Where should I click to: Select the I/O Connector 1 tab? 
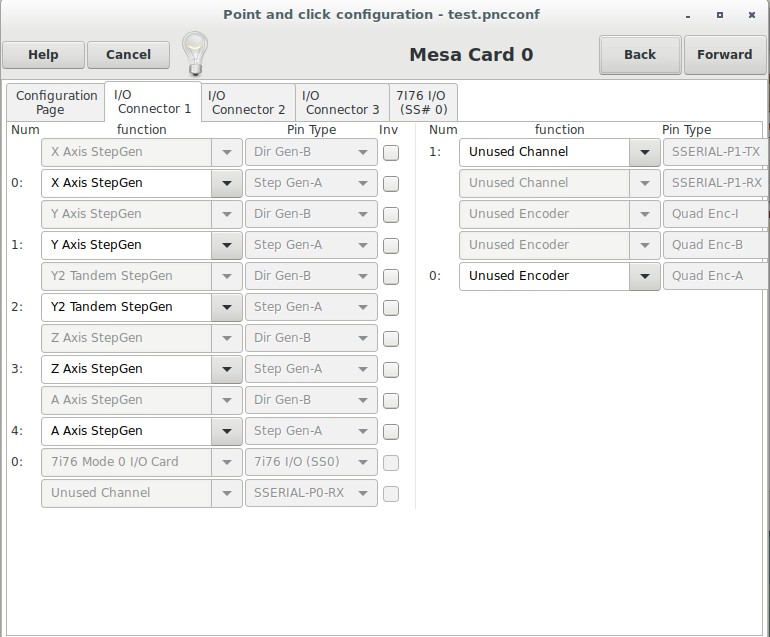[153, 102]
